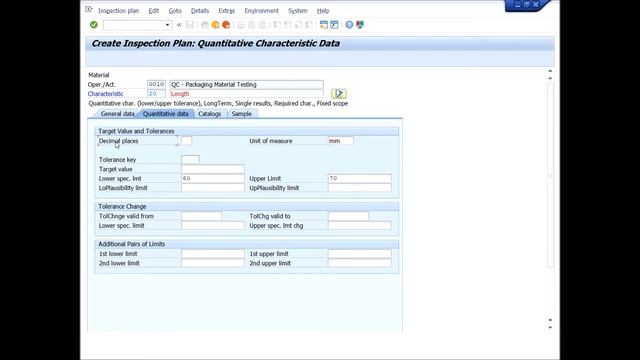
Task: Click the Length characteristic text field
Action: tap(247, 94)
